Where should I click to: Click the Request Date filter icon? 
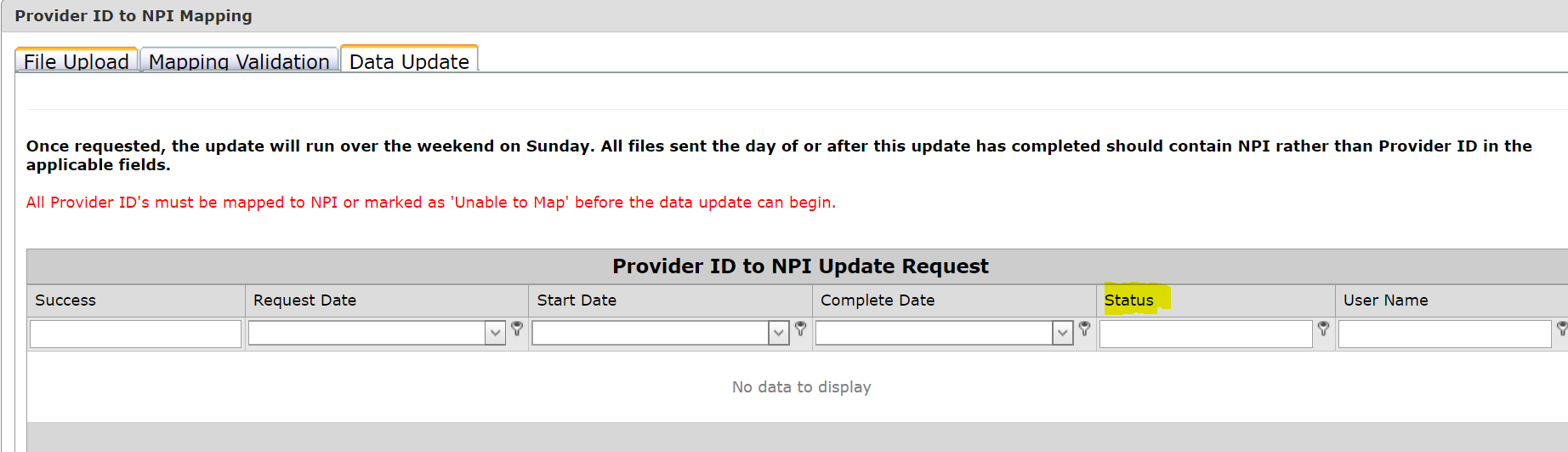517,329
